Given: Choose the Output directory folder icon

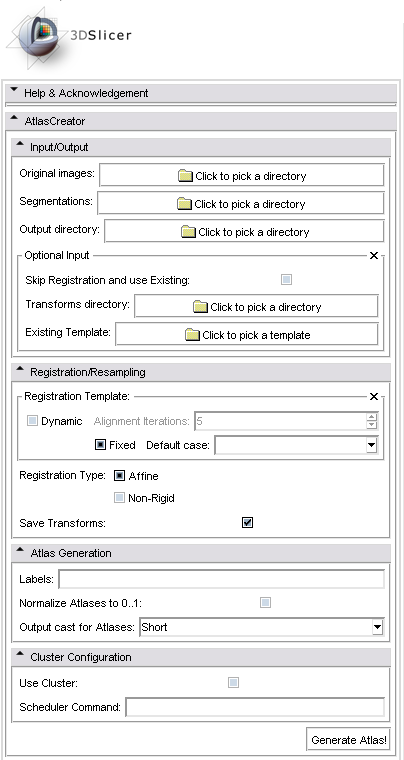Looking at the screenshot, I should click(188, 232).
